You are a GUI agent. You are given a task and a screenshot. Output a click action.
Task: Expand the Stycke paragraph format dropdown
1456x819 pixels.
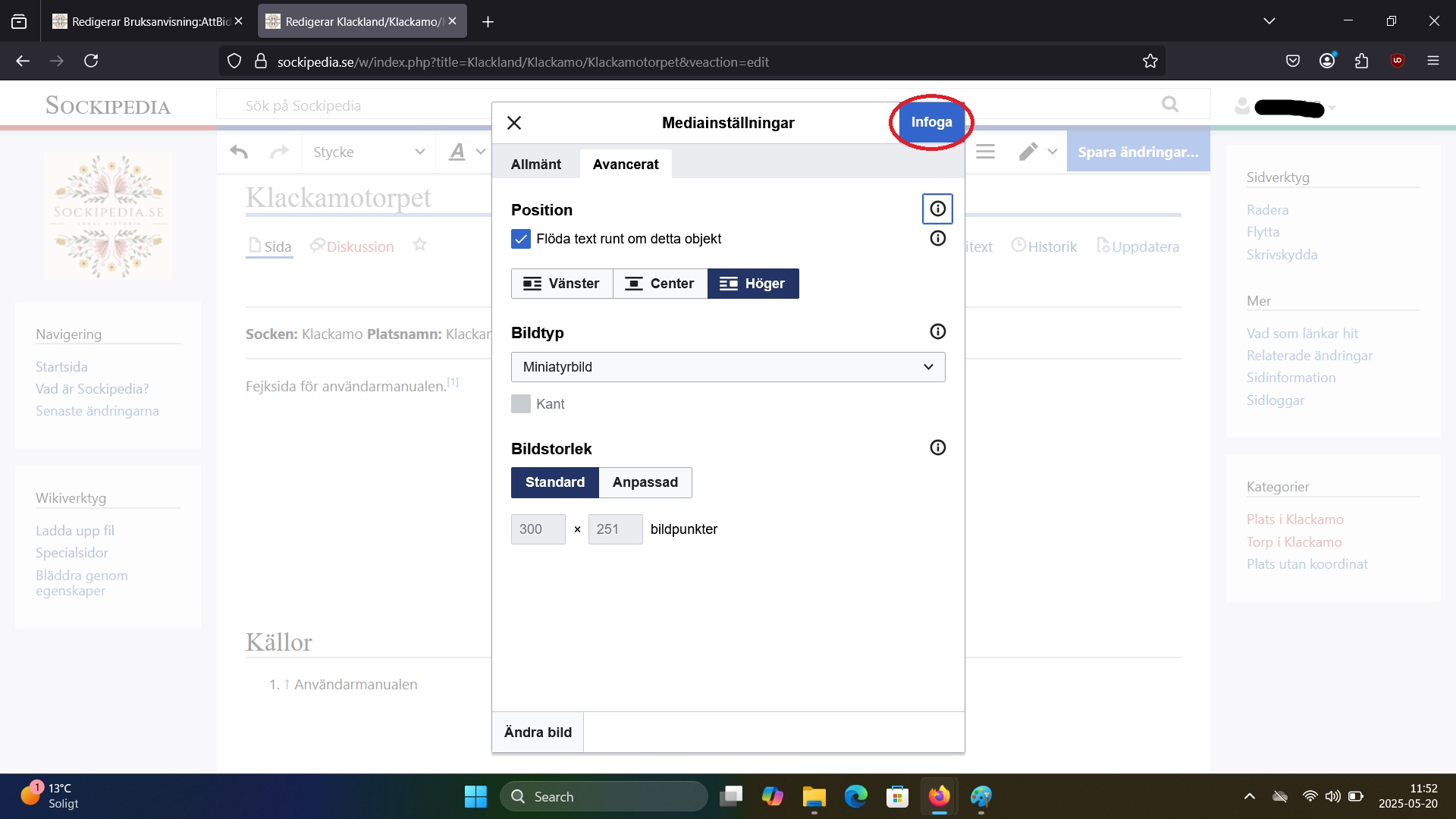click(368, 152)
